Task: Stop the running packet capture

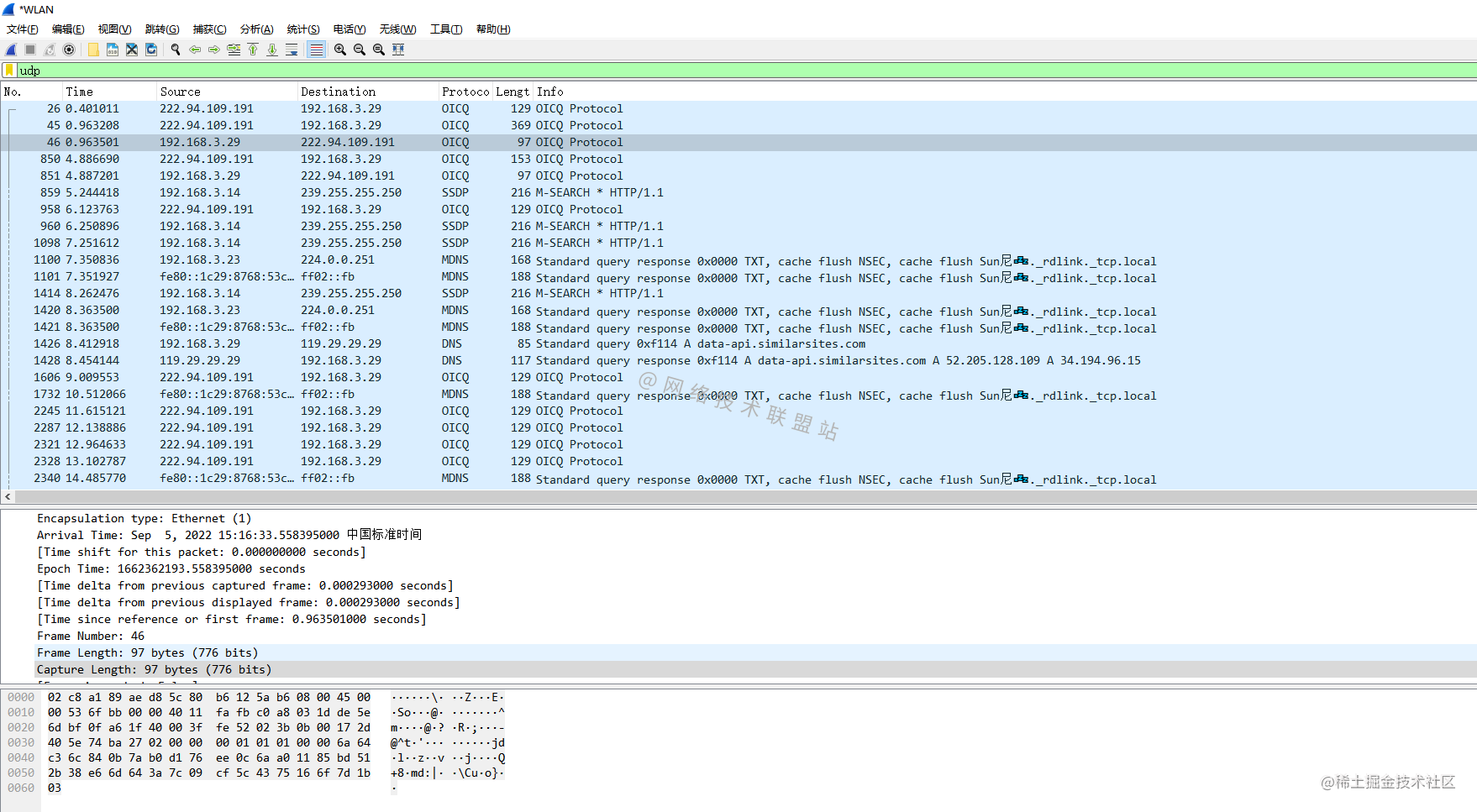Action: 29,50
